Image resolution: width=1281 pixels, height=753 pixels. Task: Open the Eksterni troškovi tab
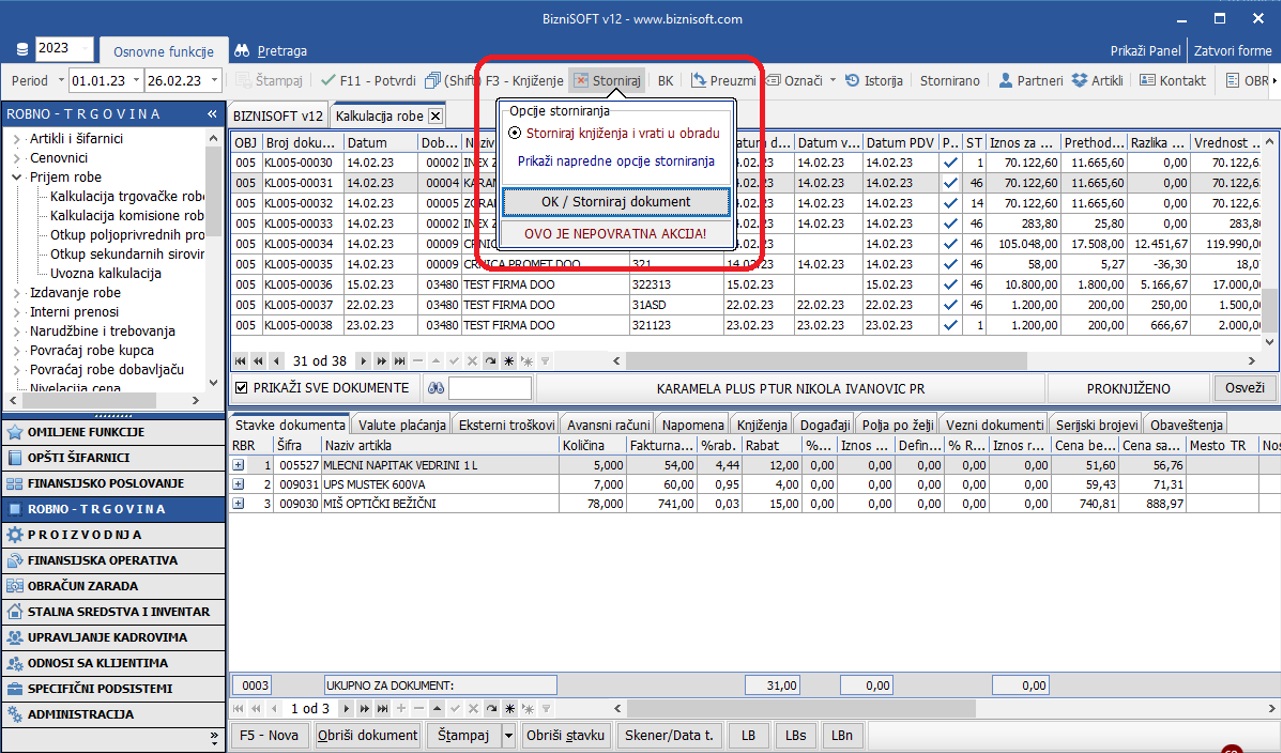coord(506,425)
